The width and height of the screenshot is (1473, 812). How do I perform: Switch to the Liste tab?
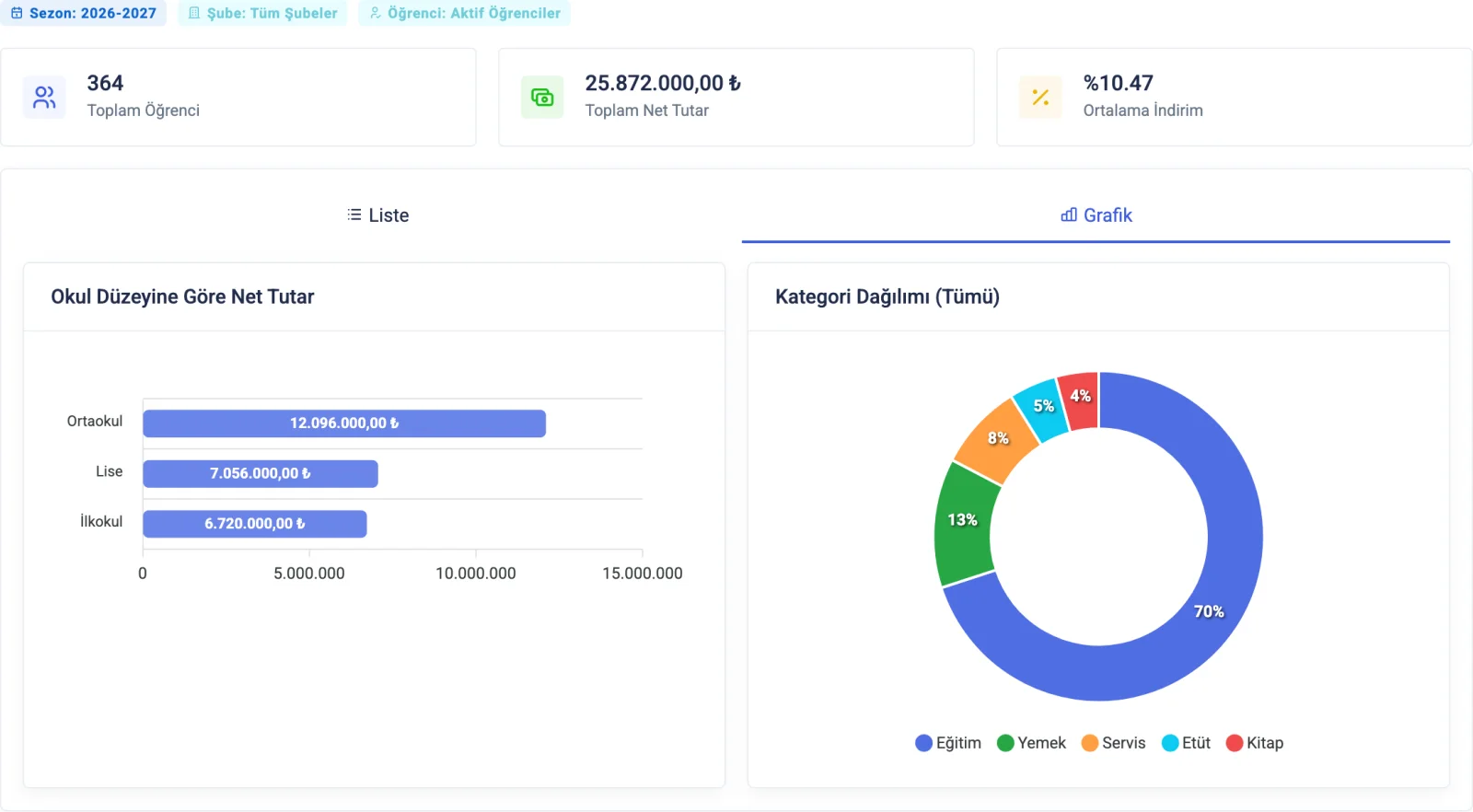[378, 215]
